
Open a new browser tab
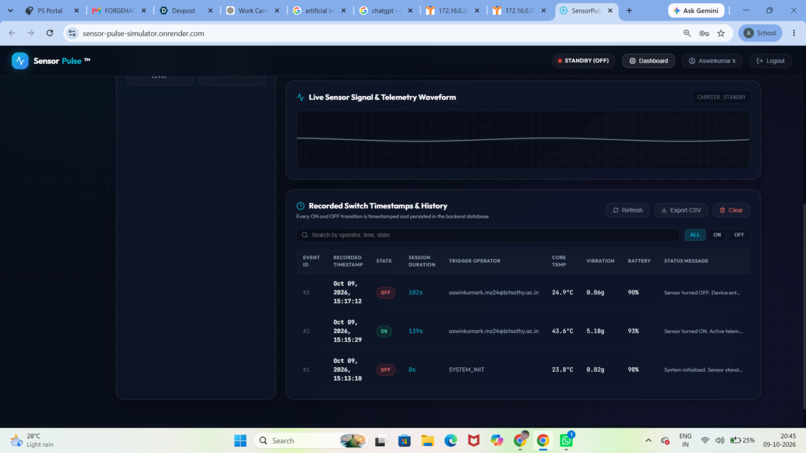click(x=629, y=10)
